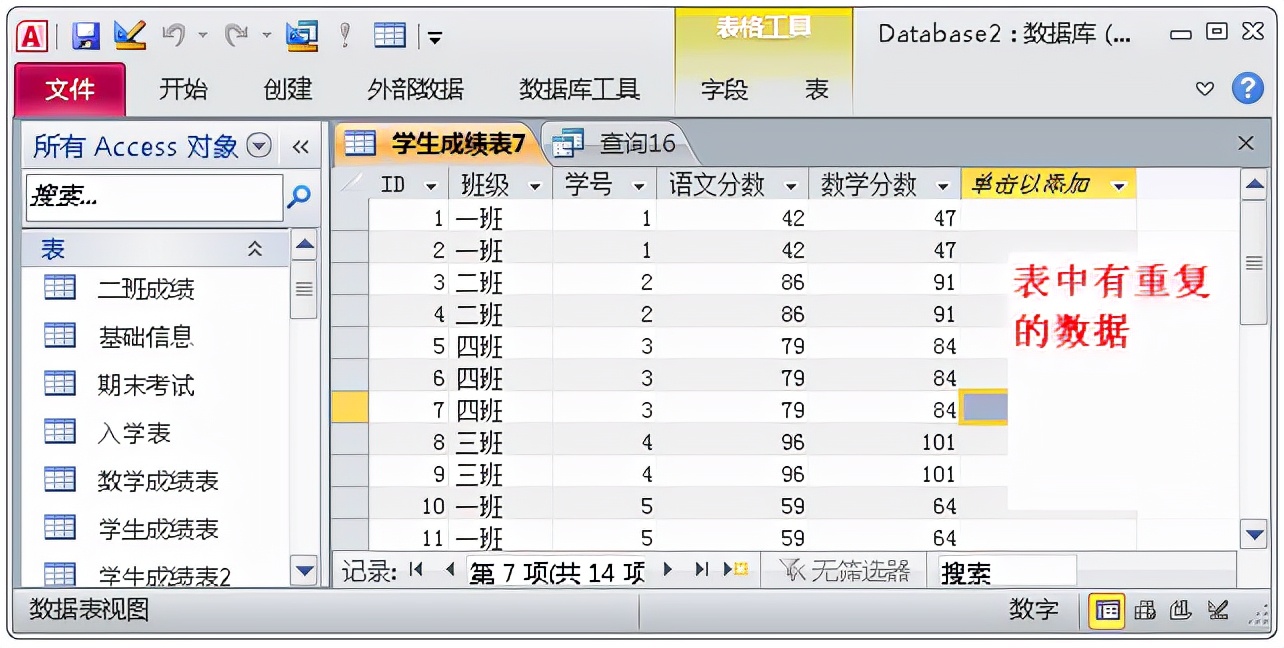Viewport: 1284px width, 648px height.
Task: Switch to PivotChart view in the status bar
Action: pyautogui.click(x=1182, y=610)
